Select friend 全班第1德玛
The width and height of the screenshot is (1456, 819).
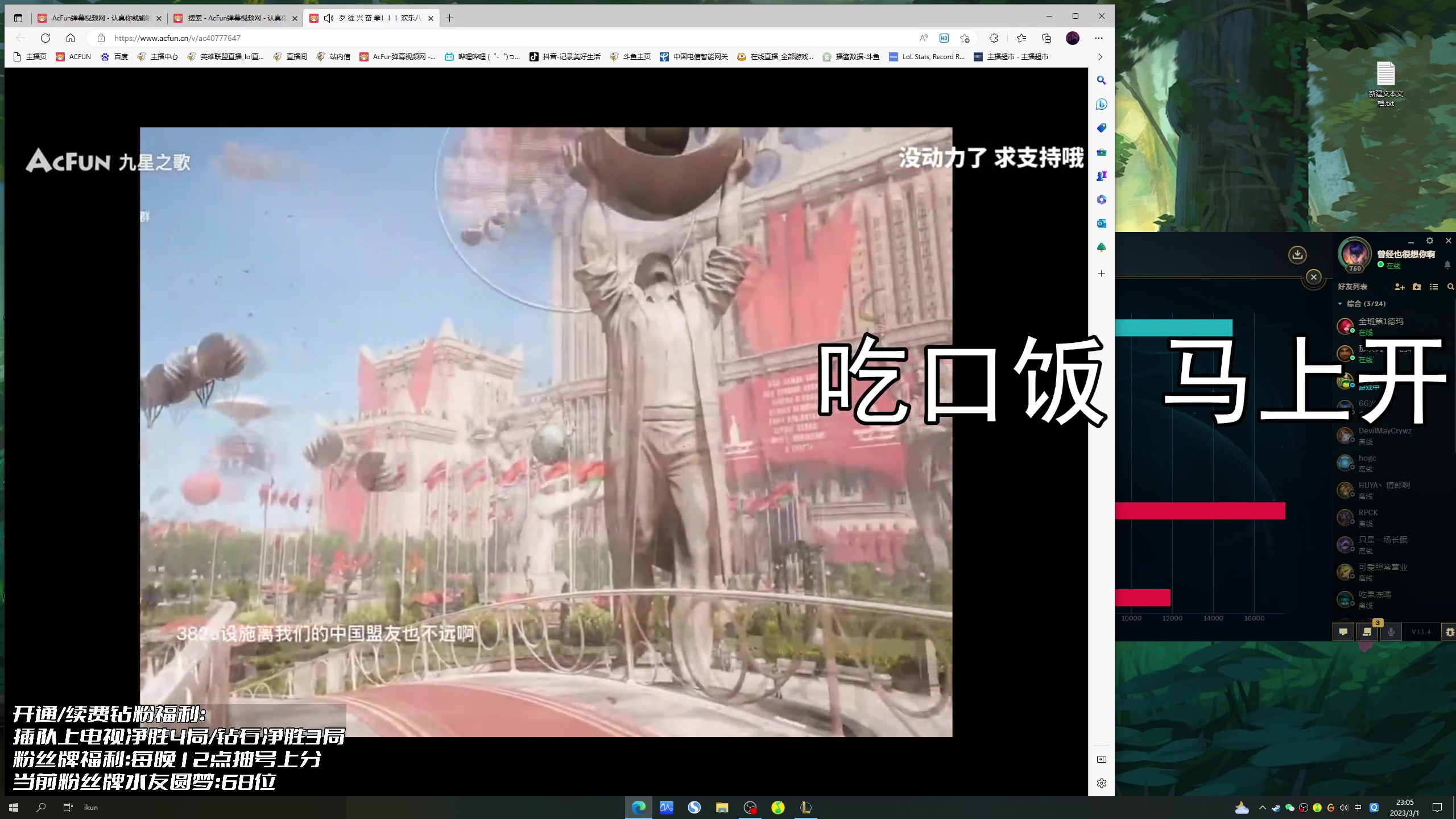[x=1395, y=326]
